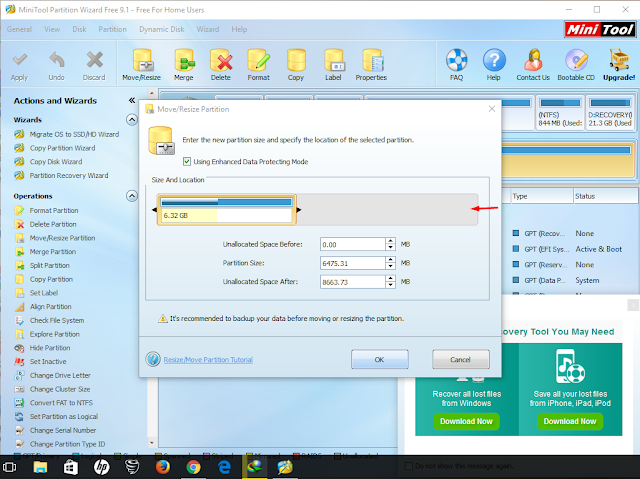Click the Unallocated Space After input field
This screenshot has height=479, width=640.
click(x=353, y=282)
